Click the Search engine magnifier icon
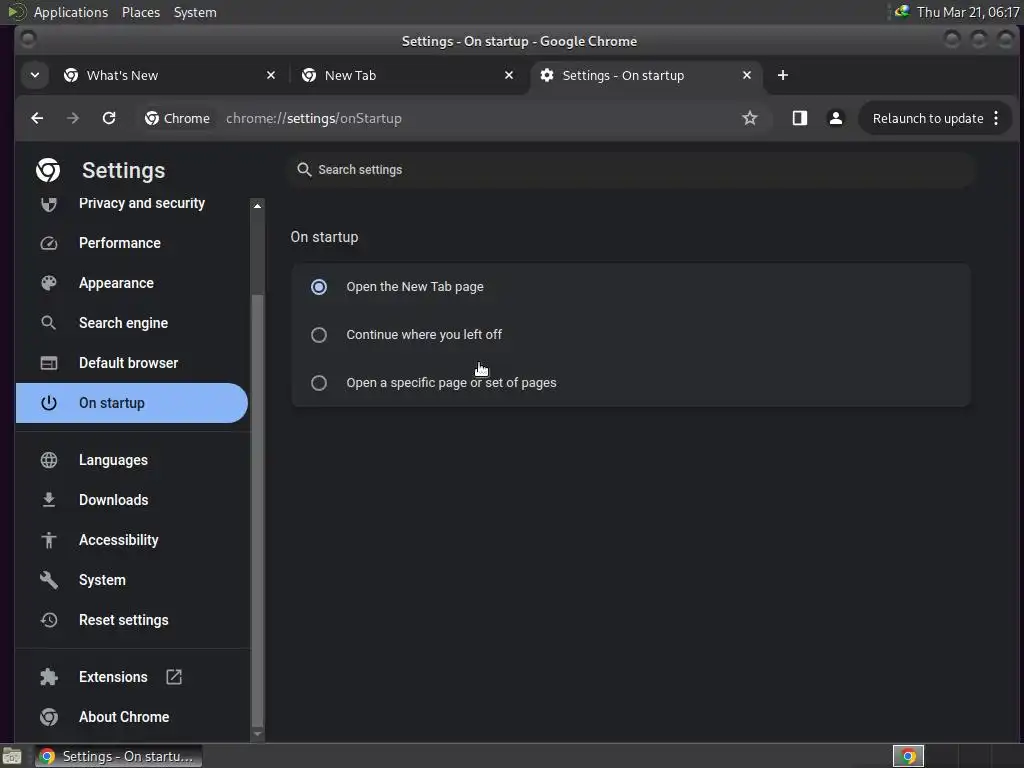Image resolution: width=1024 pixels, height=768 pixels. pyautogui.click(x=49, y=323)
